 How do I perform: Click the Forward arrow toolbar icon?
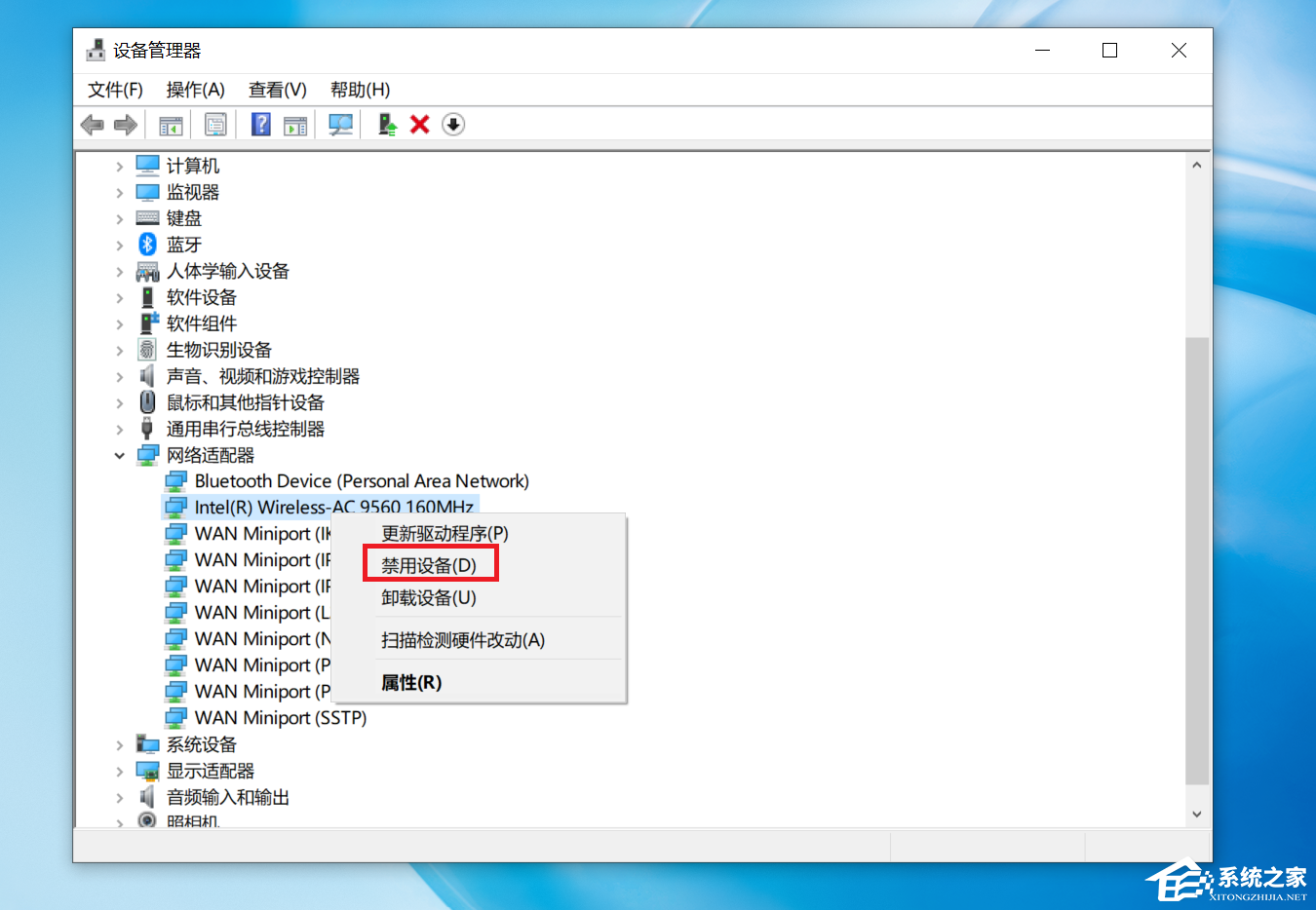[126, 125]
